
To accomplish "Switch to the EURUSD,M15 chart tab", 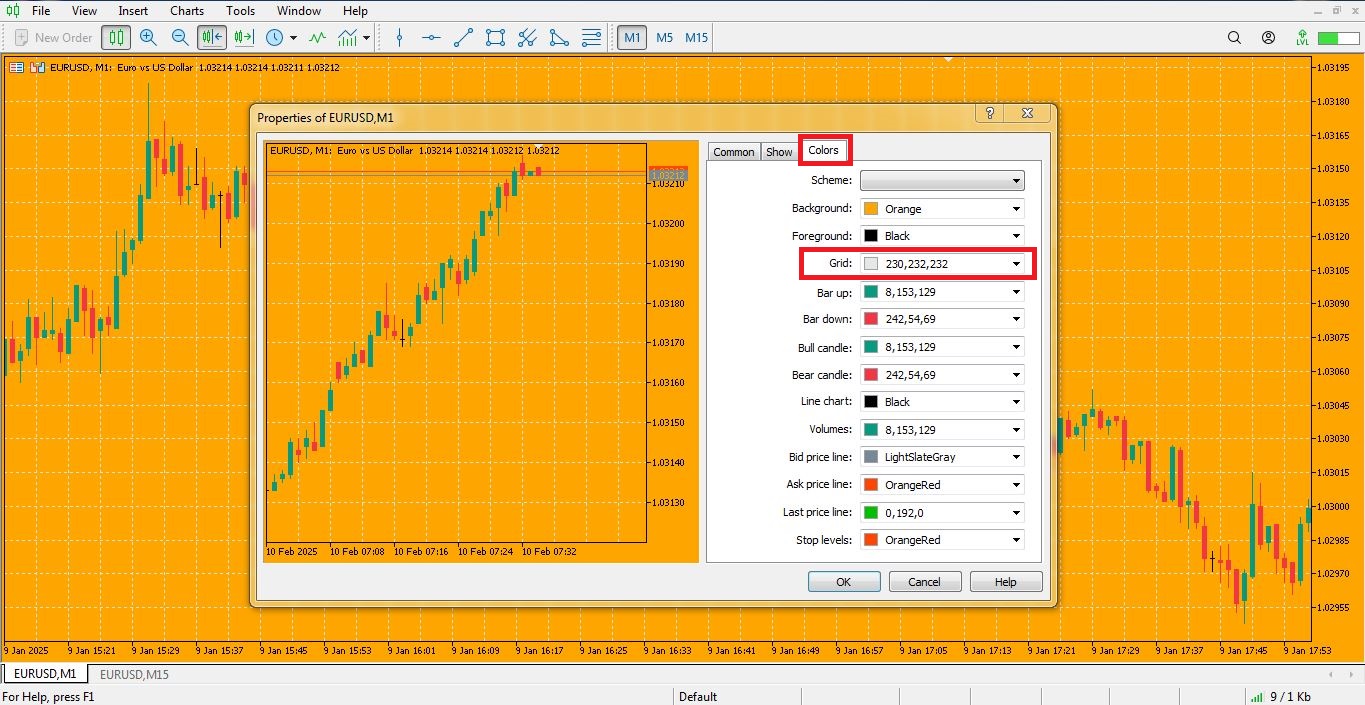I will point(134,674).
